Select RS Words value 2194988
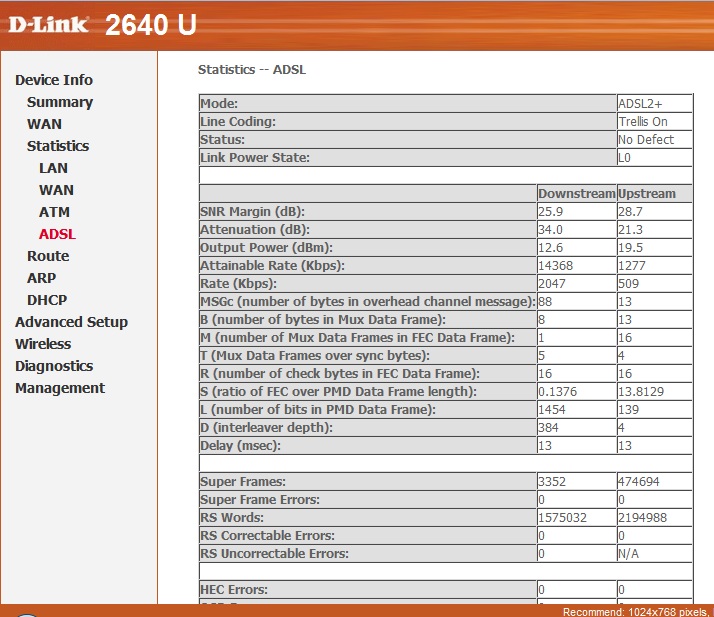714x617 pixels. click(642, 517)
